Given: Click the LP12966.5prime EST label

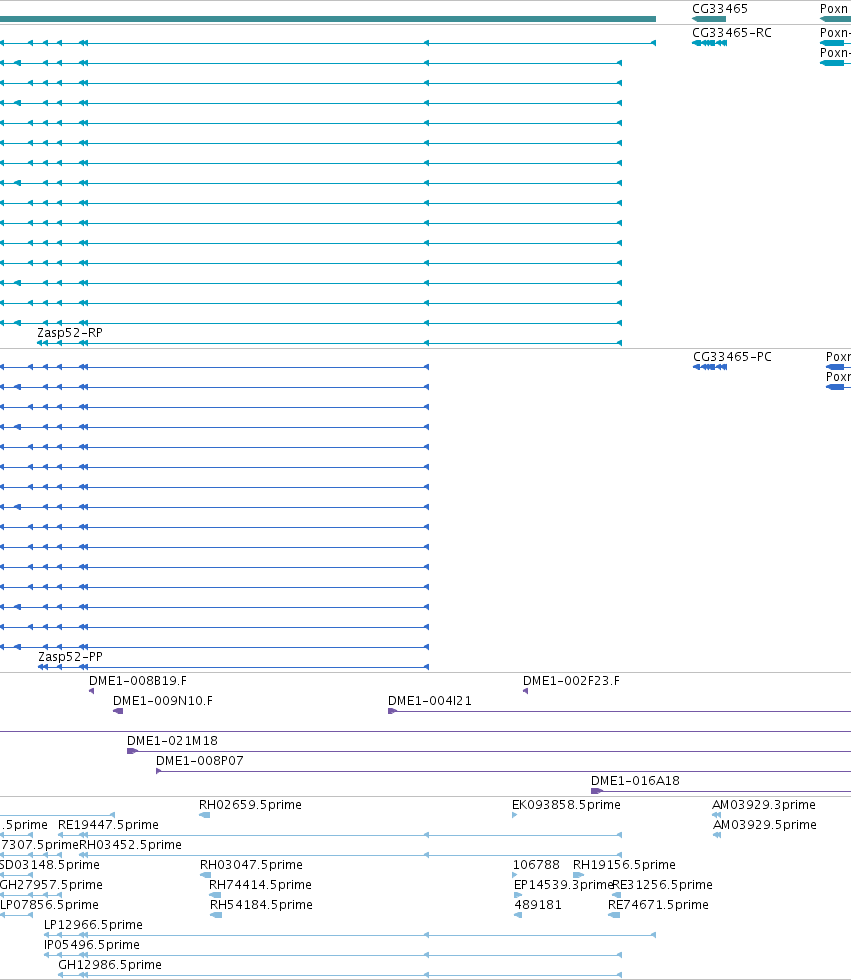Looking at the screenshot, I should point(93,924).
